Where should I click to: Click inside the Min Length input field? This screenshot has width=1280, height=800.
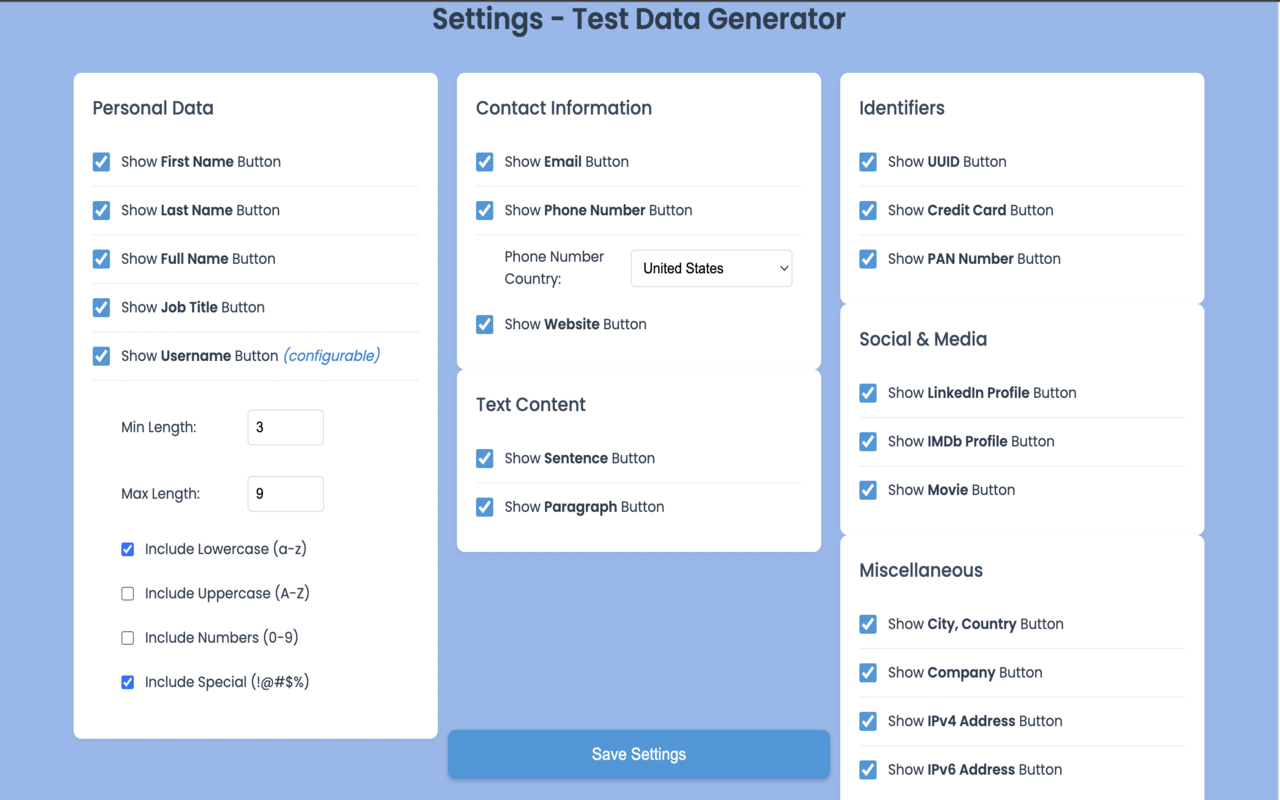285,427
